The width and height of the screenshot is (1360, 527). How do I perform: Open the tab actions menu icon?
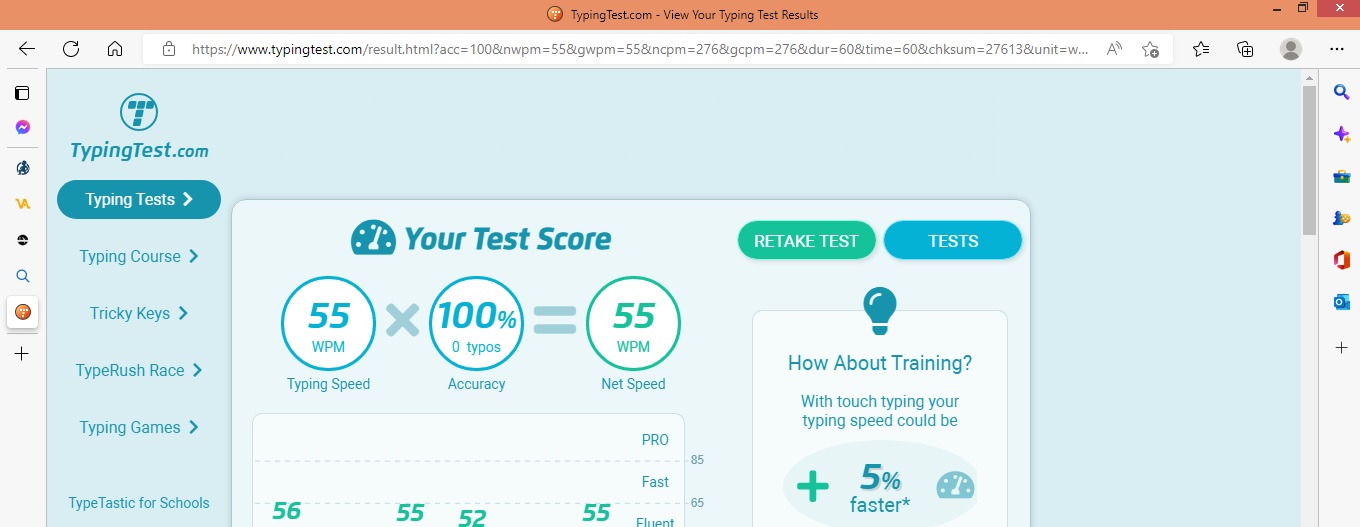pyautogui.click(x=22, y=93)
